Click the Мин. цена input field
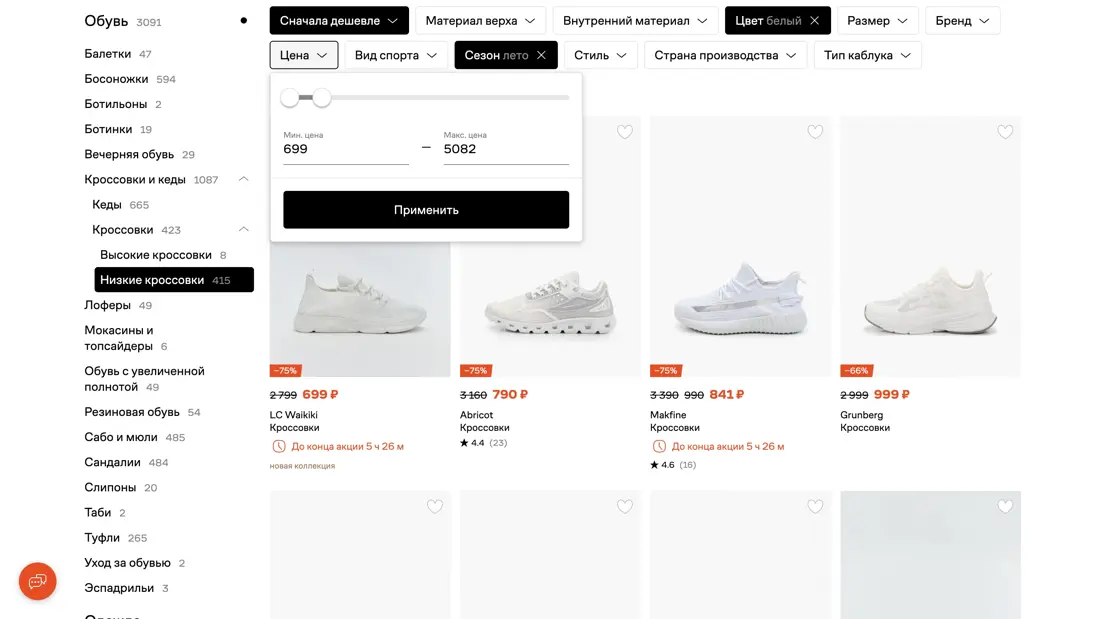Viewport: 1100px width, 619px height. [x=345, y=149]
